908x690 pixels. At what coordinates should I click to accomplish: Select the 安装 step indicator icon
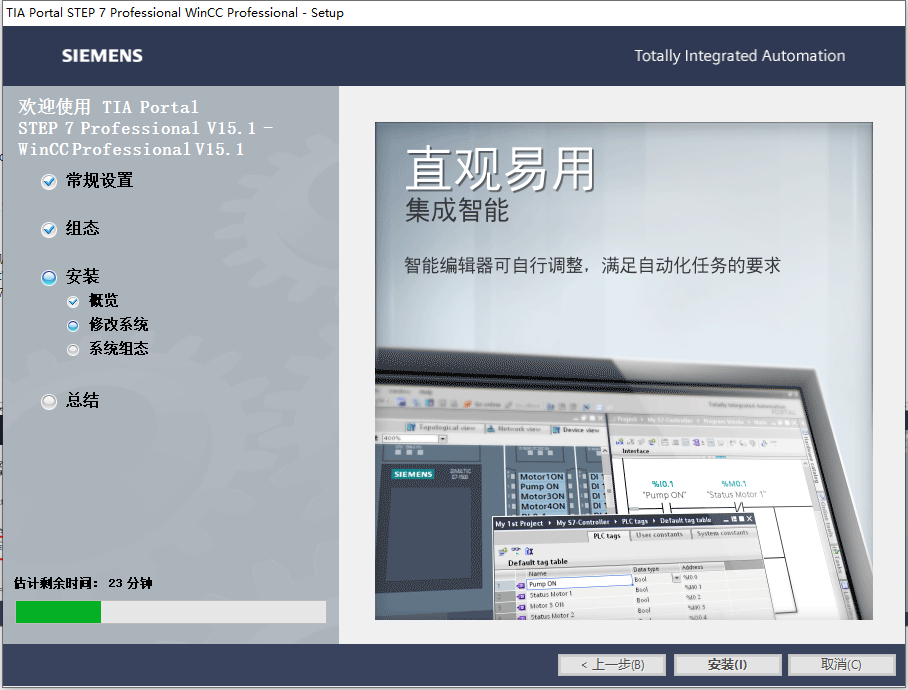tap(49, 278)
